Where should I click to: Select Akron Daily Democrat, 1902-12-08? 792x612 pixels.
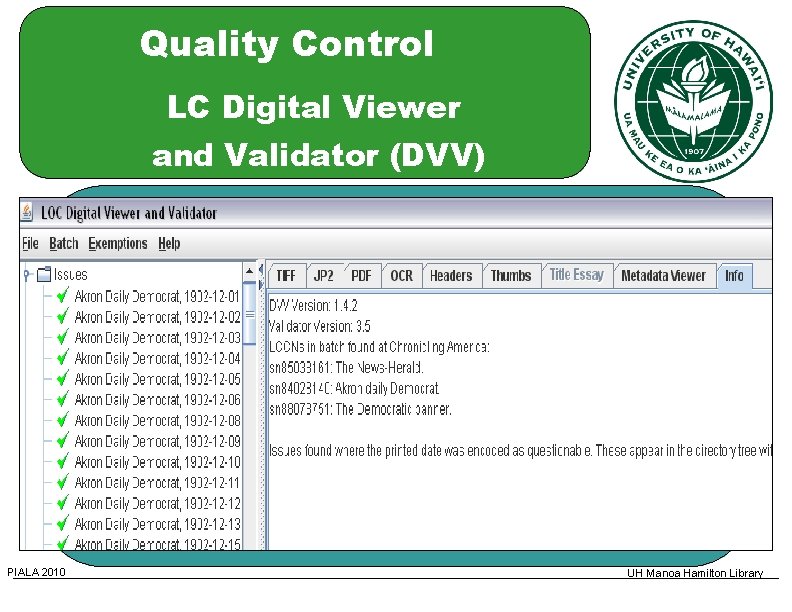(x=157, y=421)
